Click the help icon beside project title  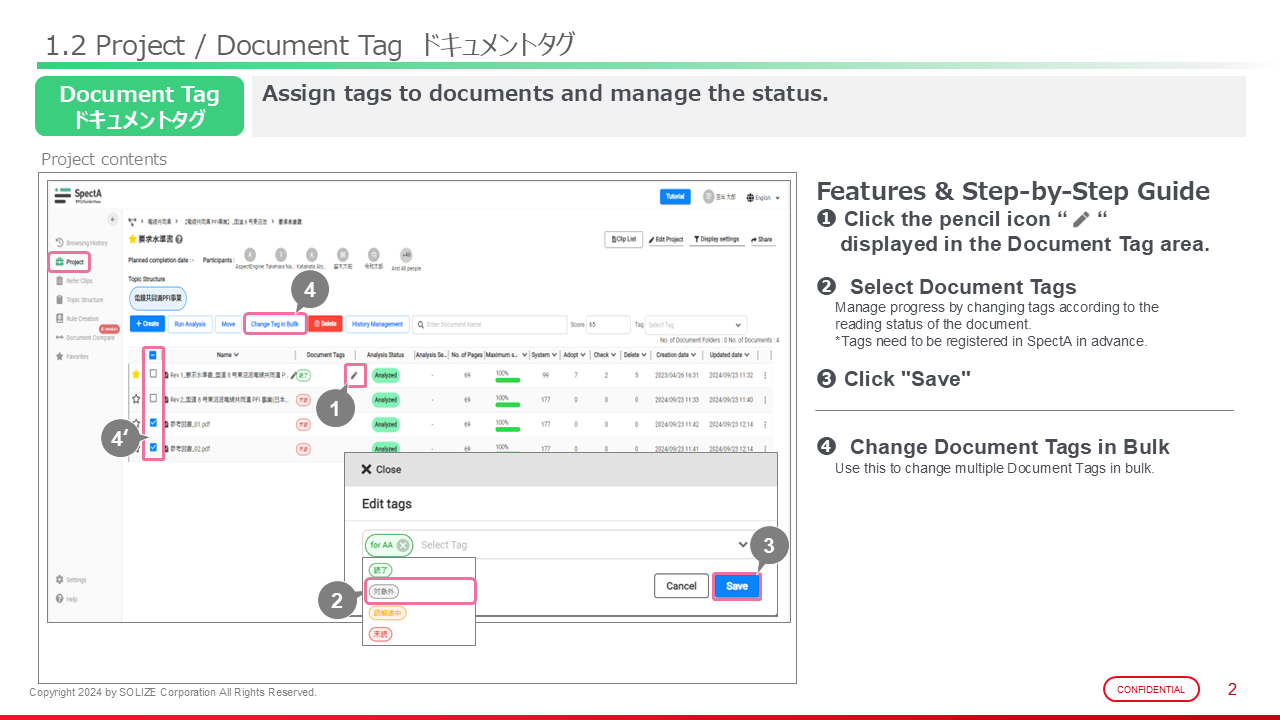click(178, 240)
